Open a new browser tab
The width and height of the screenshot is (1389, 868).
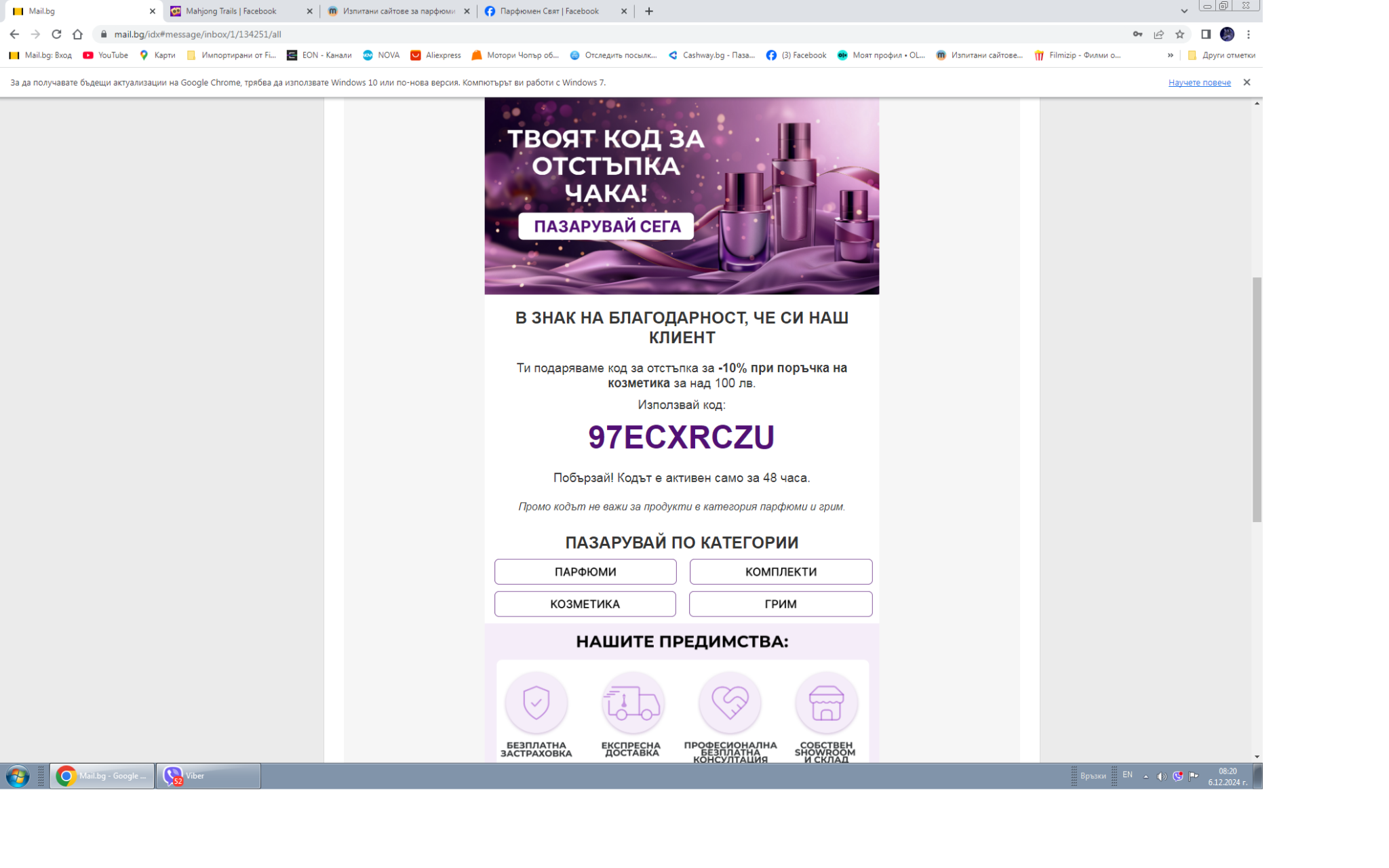pos(648,11)
